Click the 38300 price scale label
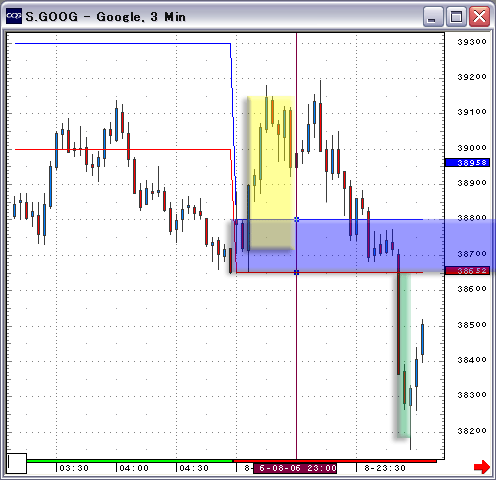The image size is (496, 480). coord(472,395)
